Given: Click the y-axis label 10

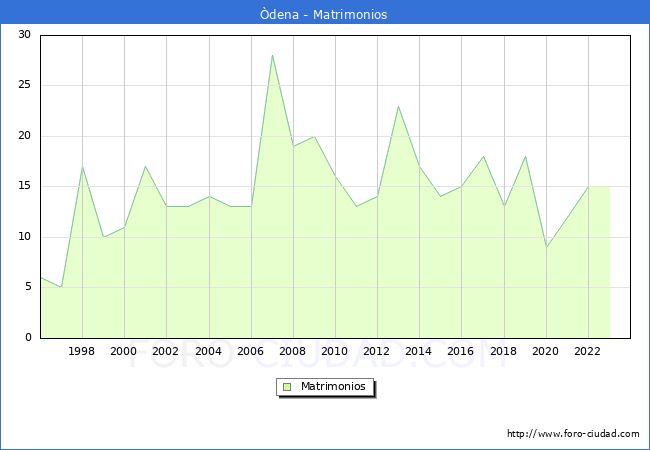Looking at the screenshot, I should 25,237.
